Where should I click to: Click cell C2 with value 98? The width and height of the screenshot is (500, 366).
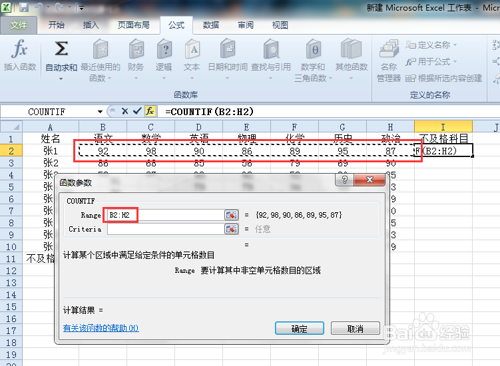pos(151,151)
